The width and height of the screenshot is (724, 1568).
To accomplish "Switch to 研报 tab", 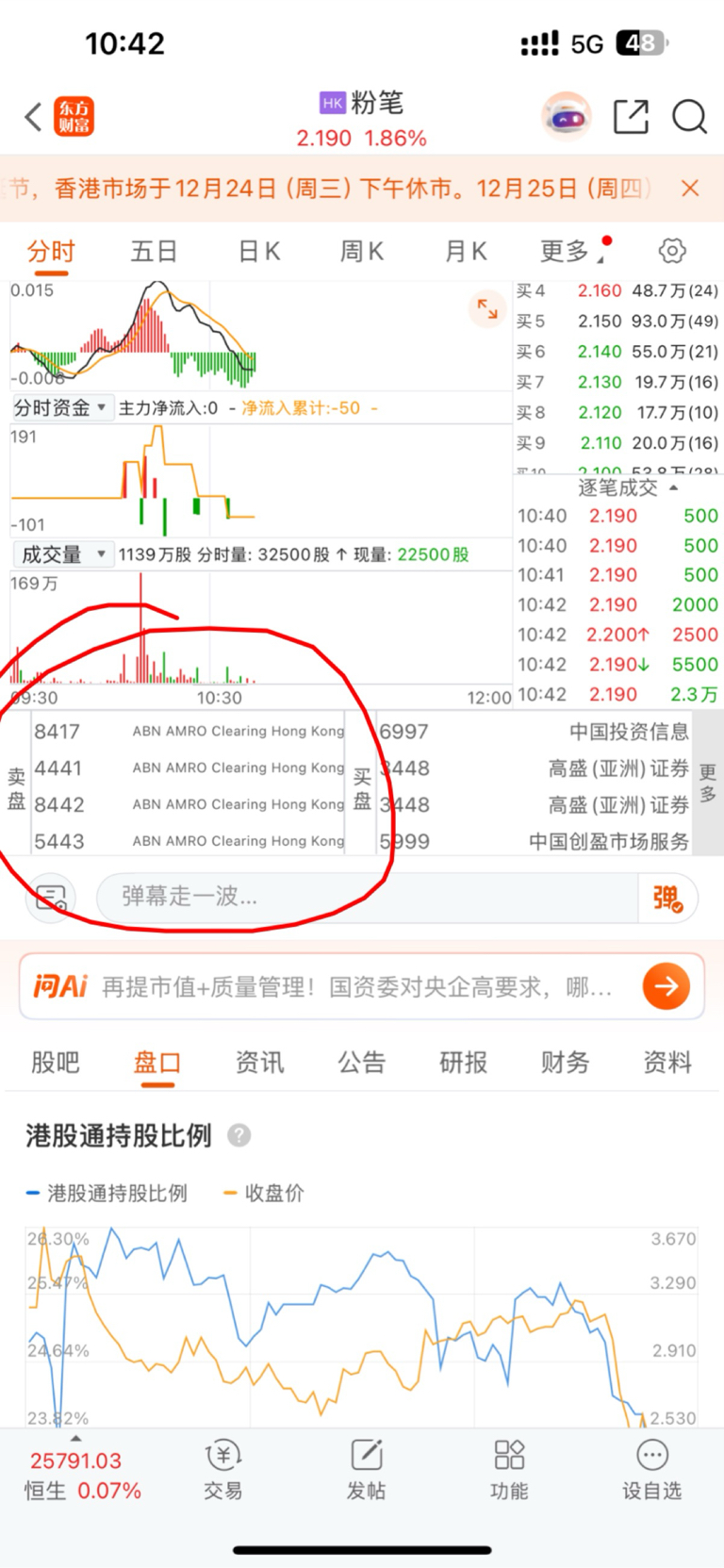I will click(x=464, y=1063).
